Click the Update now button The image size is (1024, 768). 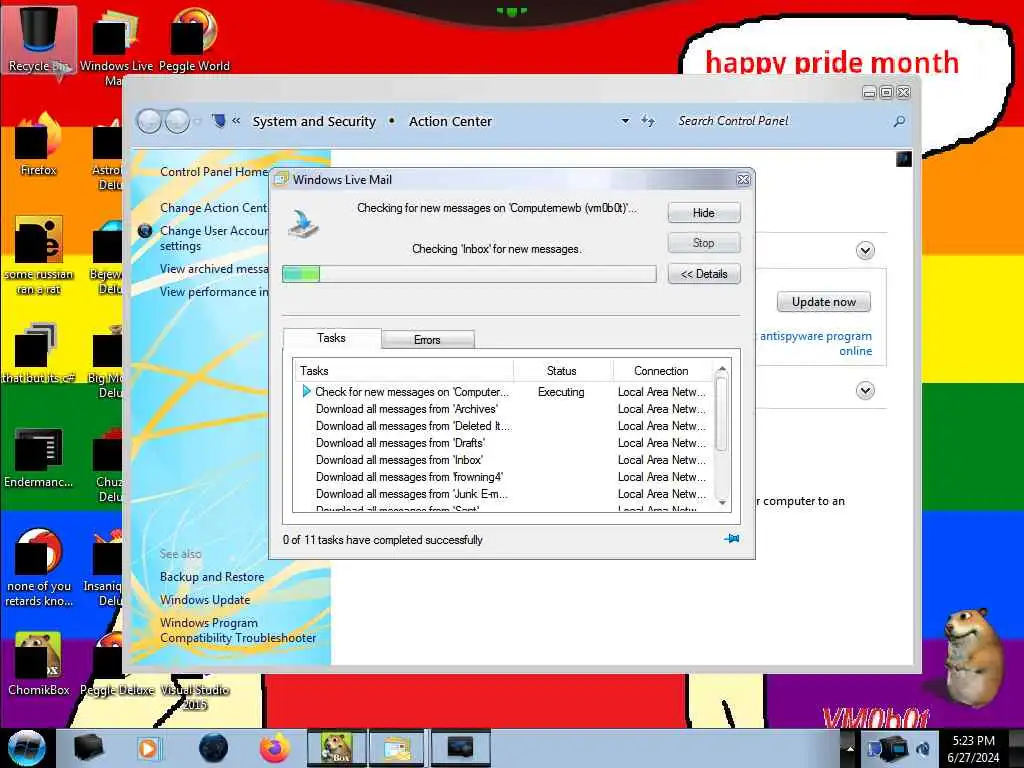824,302
